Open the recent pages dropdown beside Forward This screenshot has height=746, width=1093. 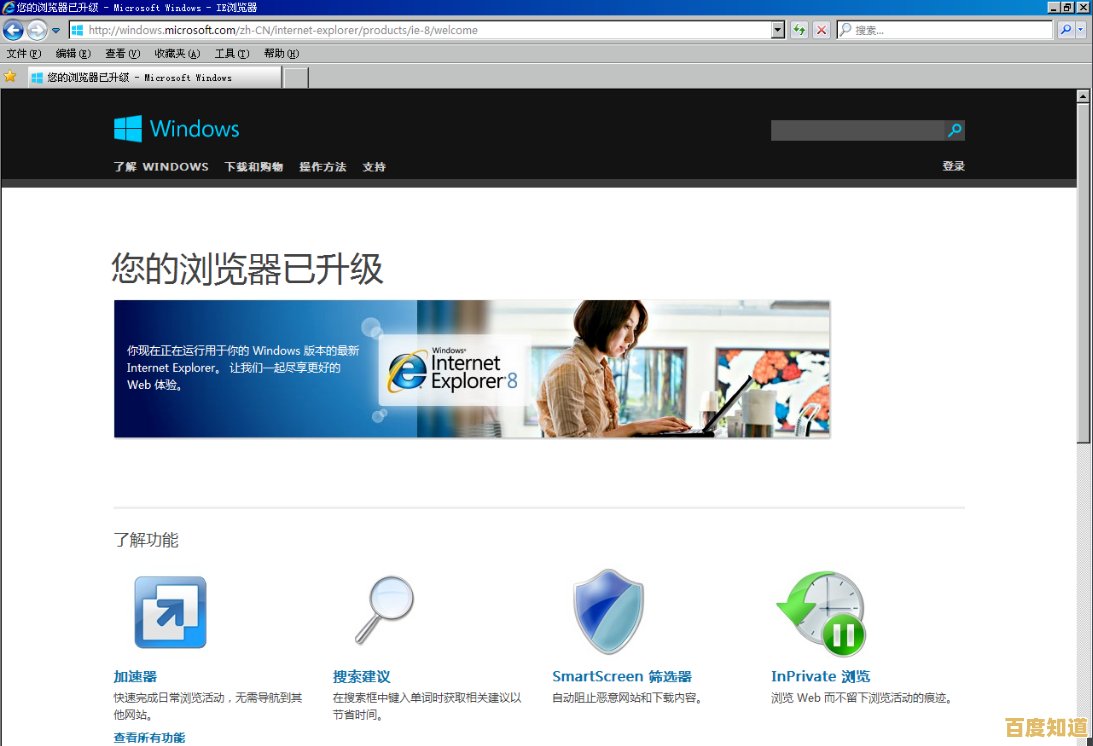pyautogui.click(x=56, y=30)
